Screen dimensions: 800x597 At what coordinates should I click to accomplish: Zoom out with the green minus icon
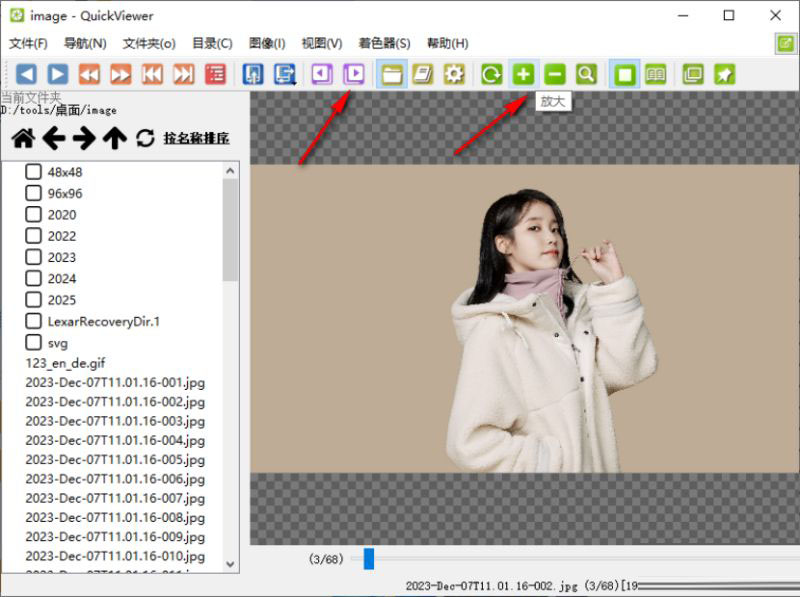point(555,74)
